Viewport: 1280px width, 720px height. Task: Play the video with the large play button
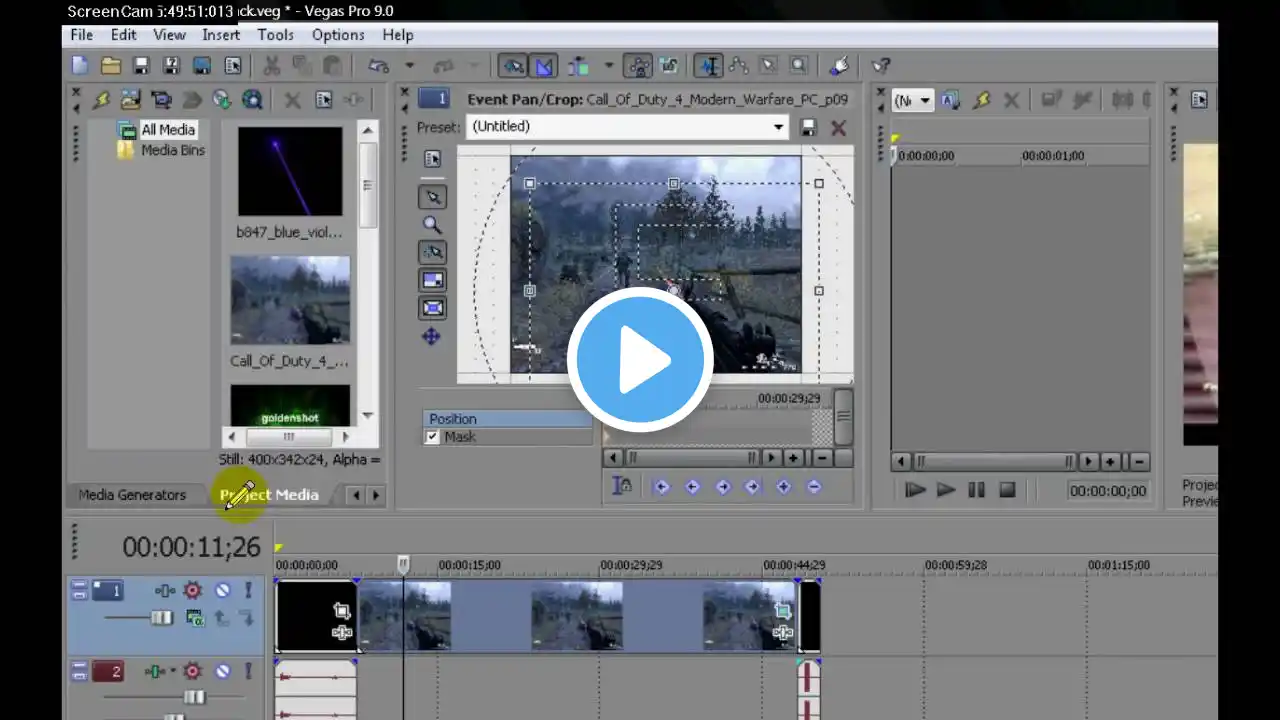(x=640, y=360)
